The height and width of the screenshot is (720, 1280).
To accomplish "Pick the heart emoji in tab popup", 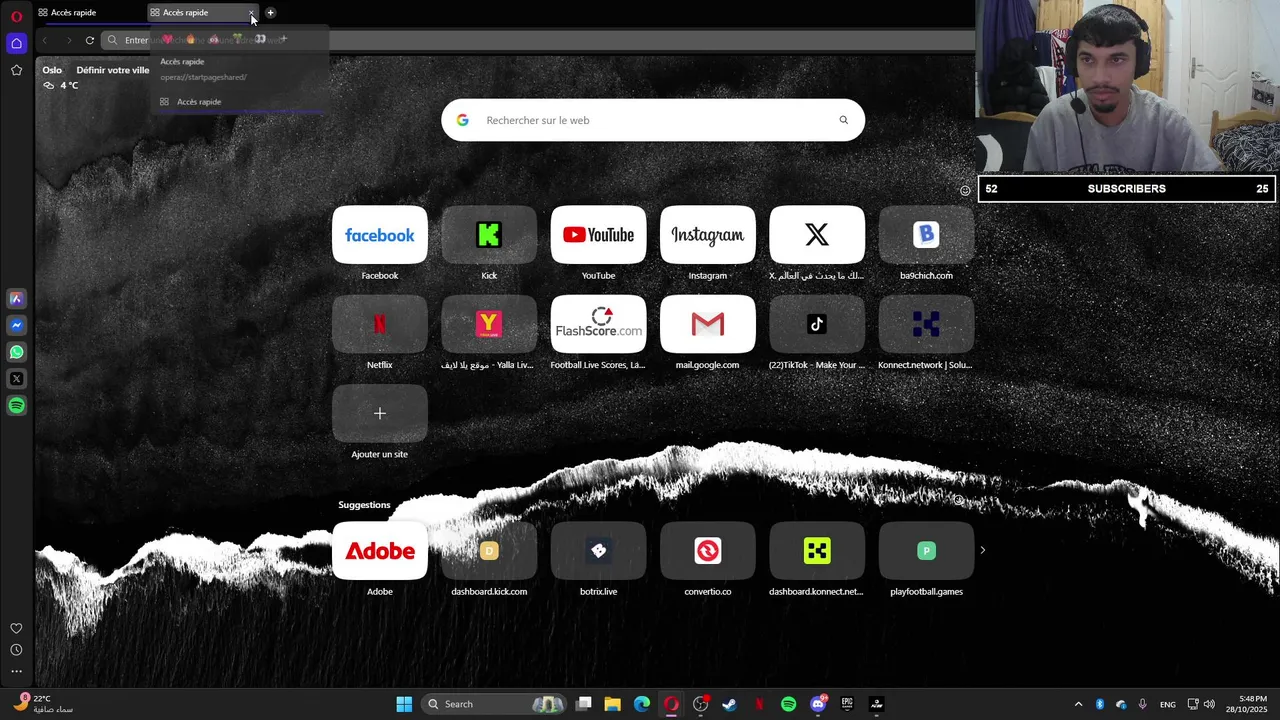I will 167,39.
